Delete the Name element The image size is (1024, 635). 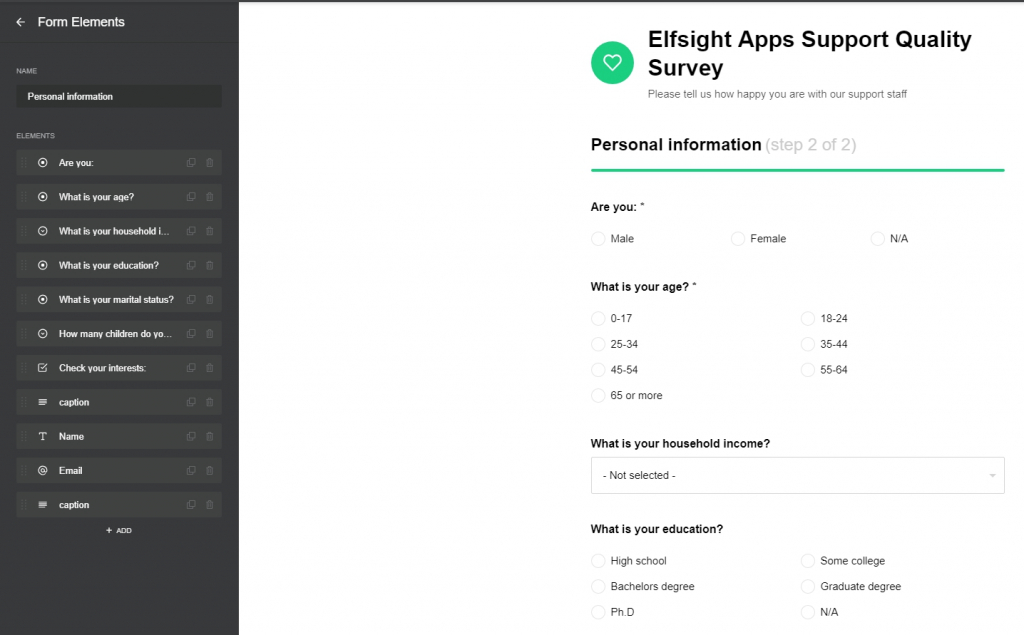210,436
